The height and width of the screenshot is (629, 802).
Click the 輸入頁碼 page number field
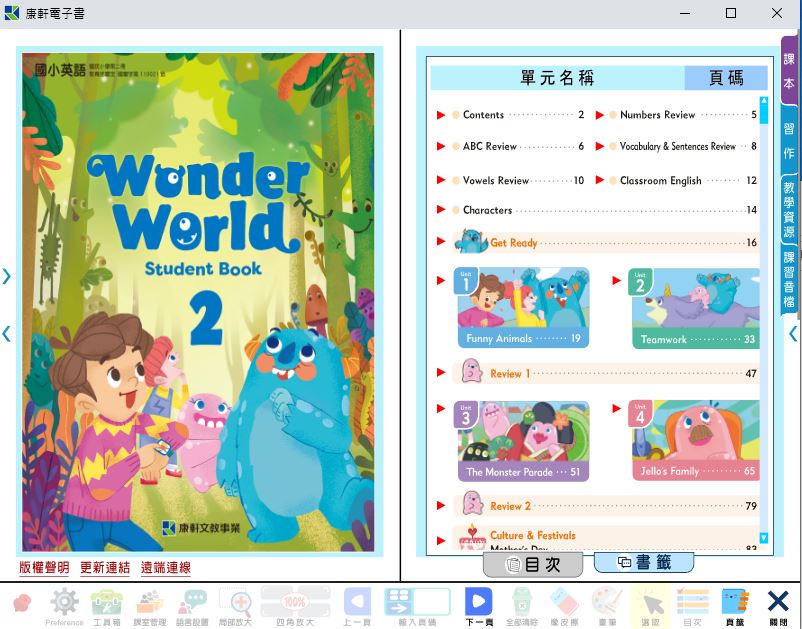tap(417, 603)
